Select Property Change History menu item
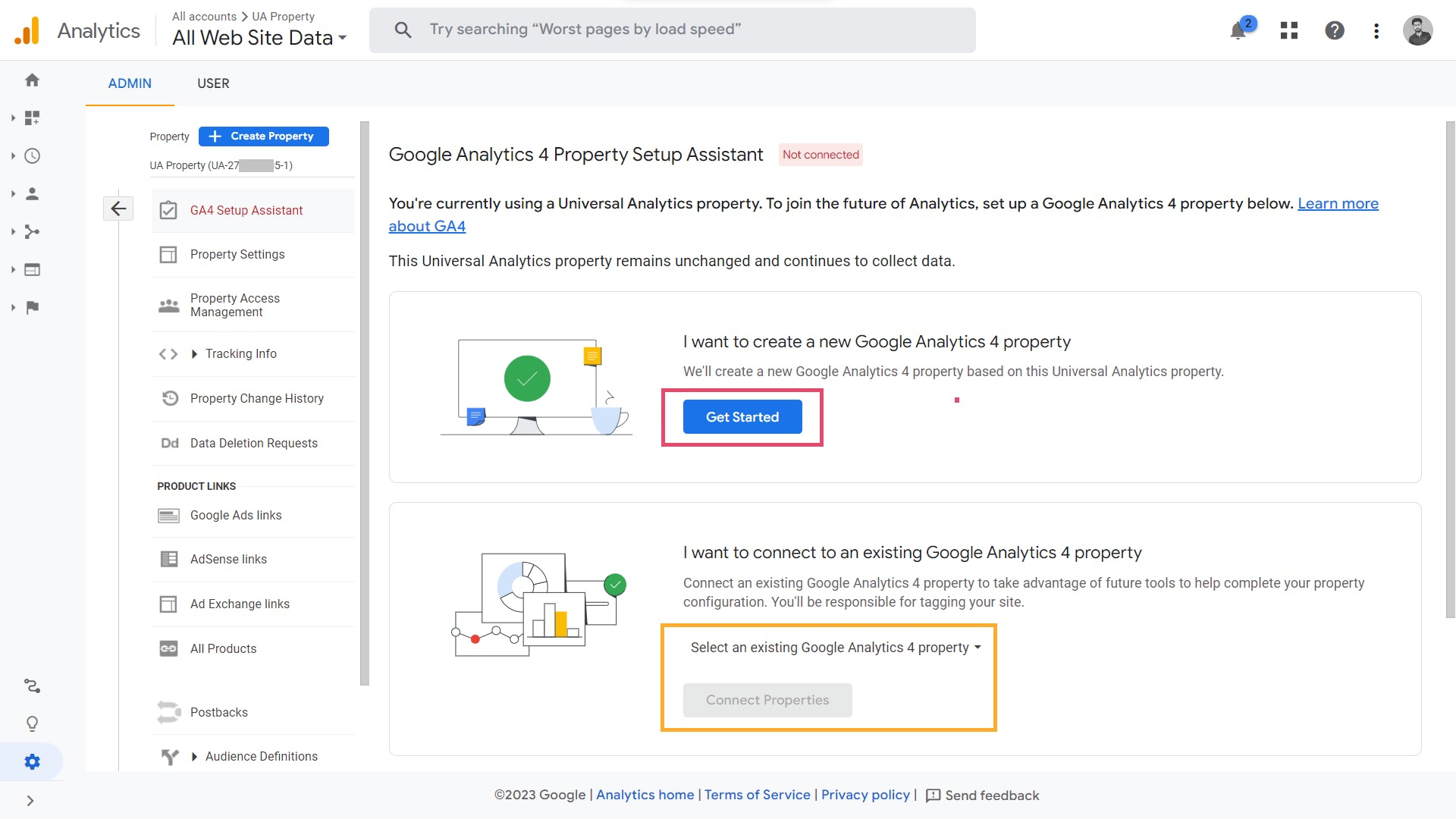The image size is (1456, 819). pos(253,398)
